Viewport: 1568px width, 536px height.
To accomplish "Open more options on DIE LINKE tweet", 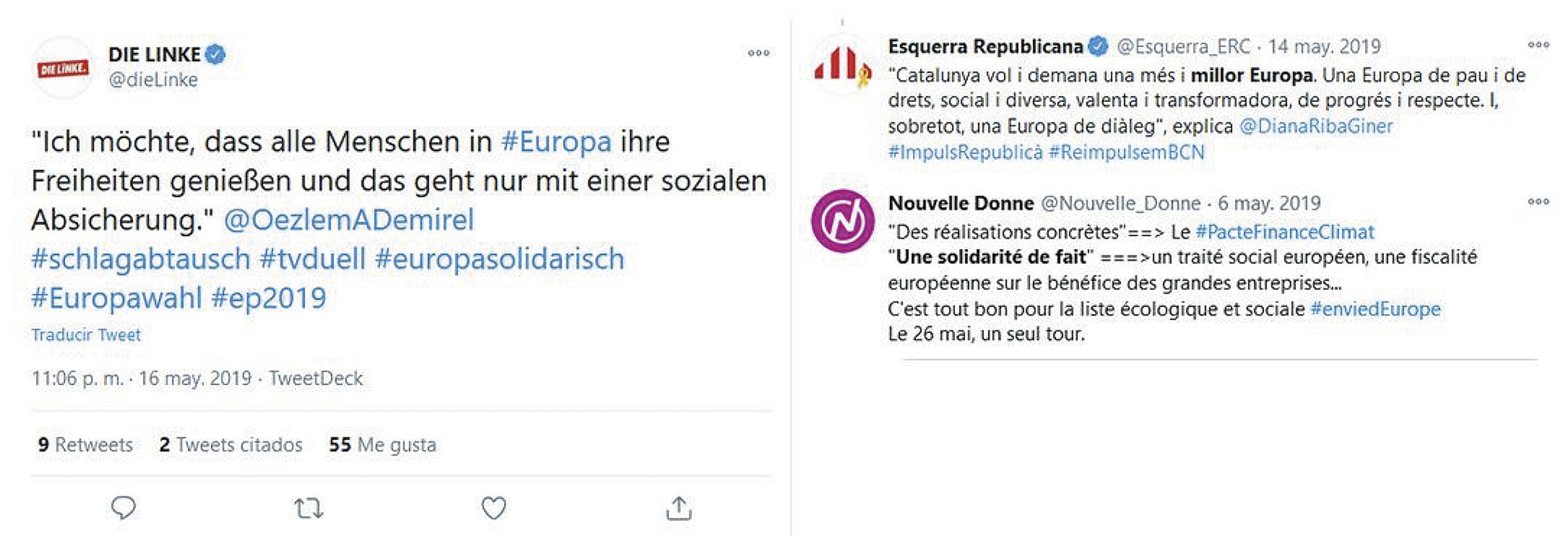I will click(x=759, y=53).
